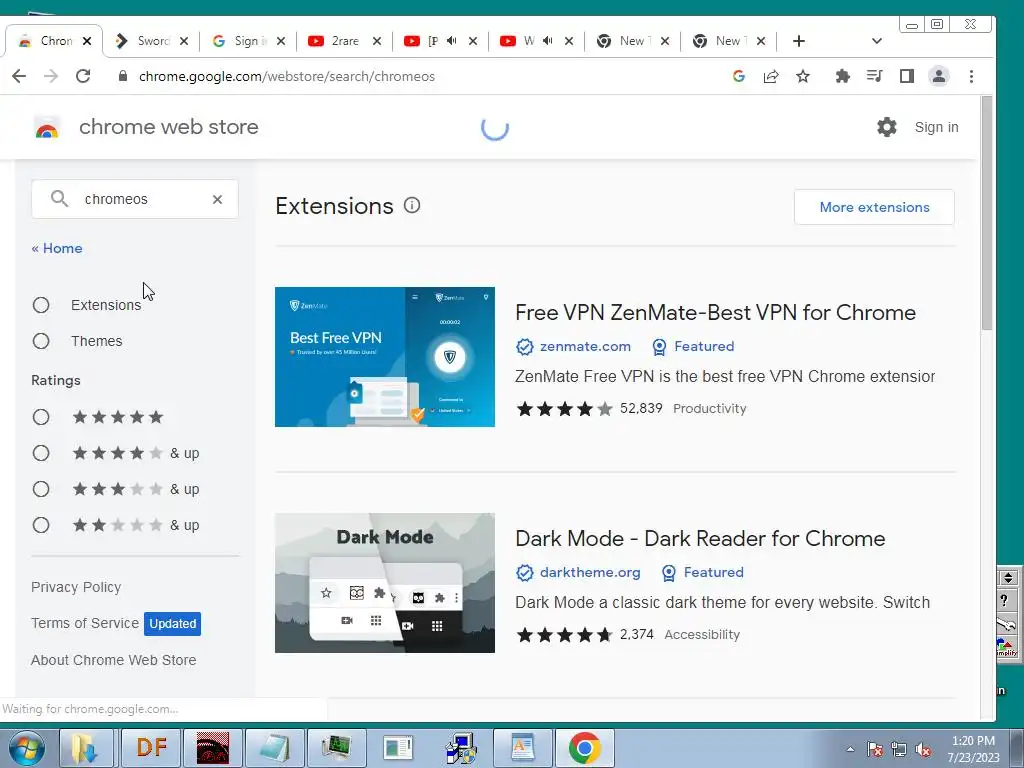Screen dimensions: 1024x768
Task: Filter by four stars & up
Action: [x=41, y=453]
